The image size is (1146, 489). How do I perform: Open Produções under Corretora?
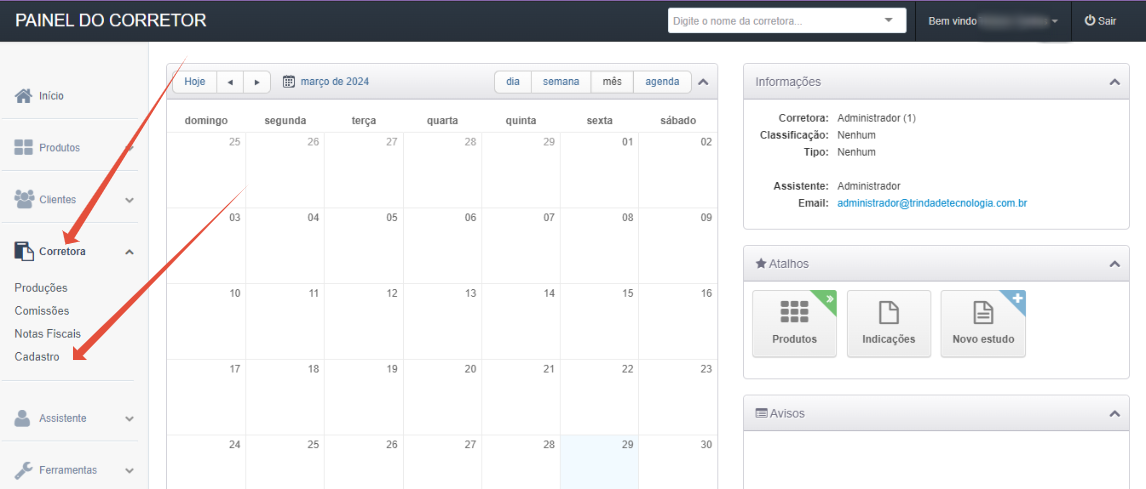(41, 288)
